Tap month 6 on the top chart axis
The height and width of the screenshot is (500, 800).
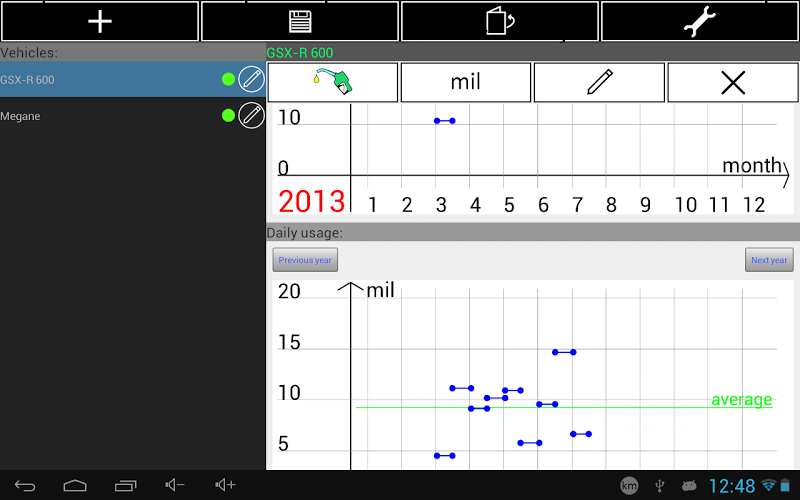tap(543, 205)
